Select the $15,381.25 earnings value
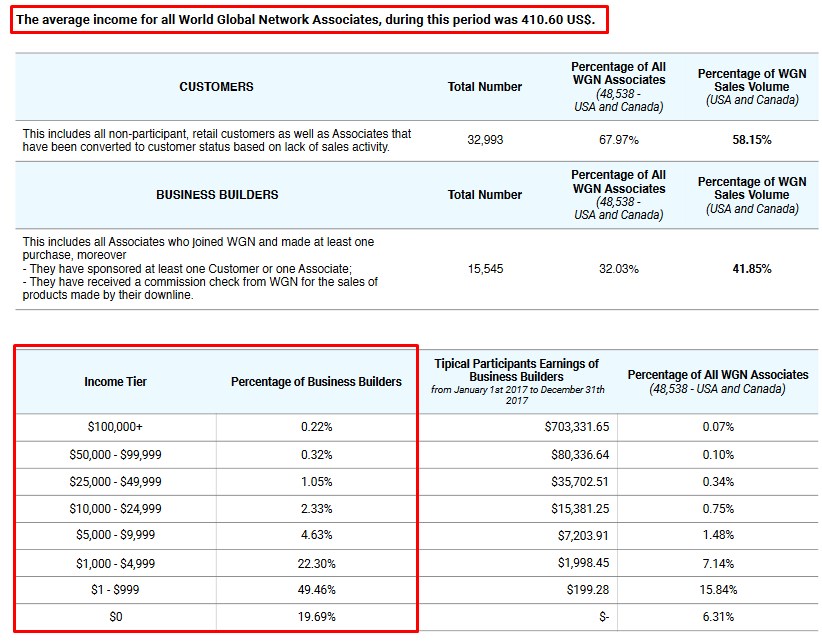This screenshot has width=822, height=641. coord(580,508)
